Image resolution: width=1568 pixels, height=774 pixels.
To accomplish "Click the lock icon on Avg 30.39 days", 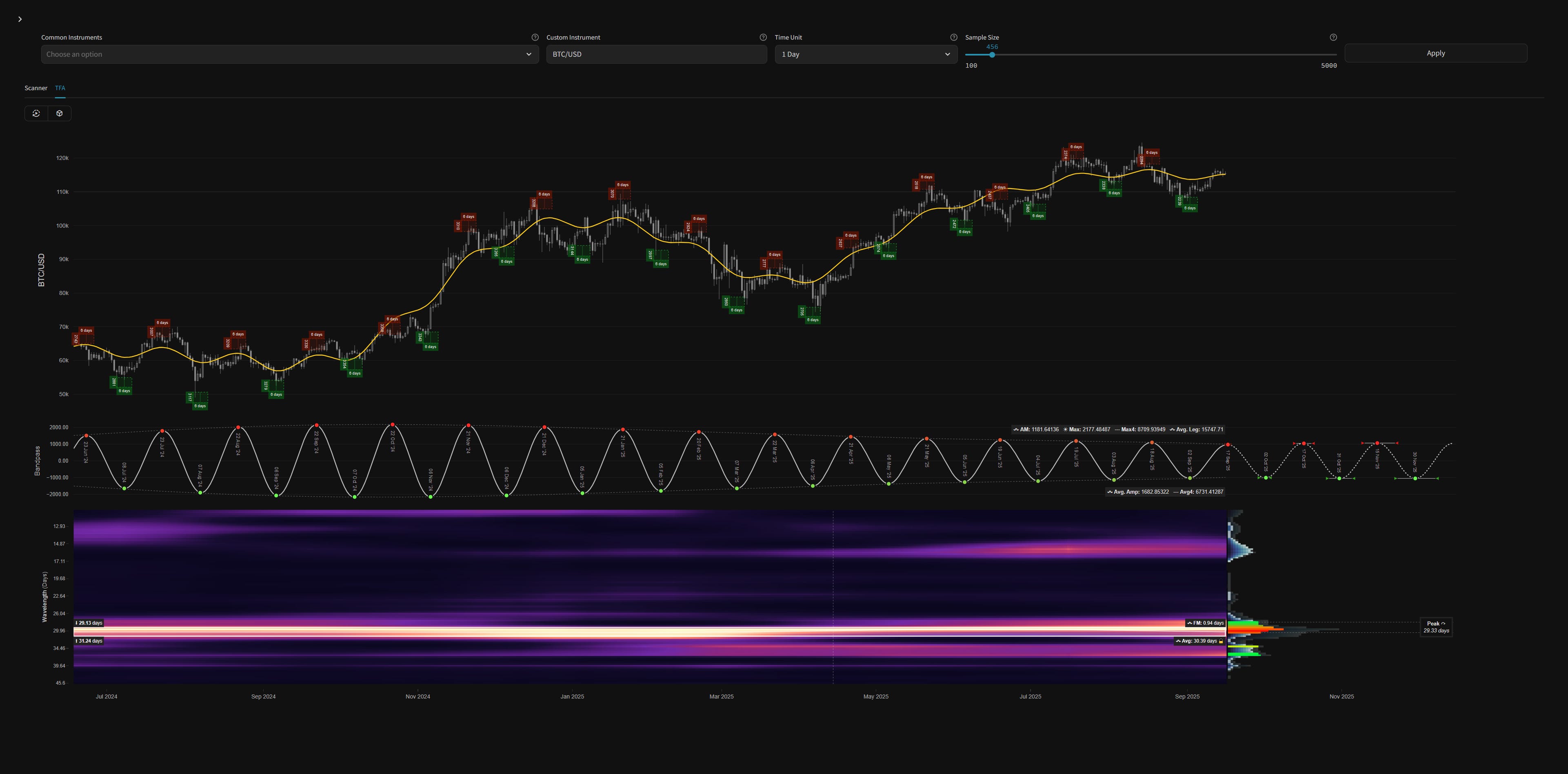I will 1221,641.
